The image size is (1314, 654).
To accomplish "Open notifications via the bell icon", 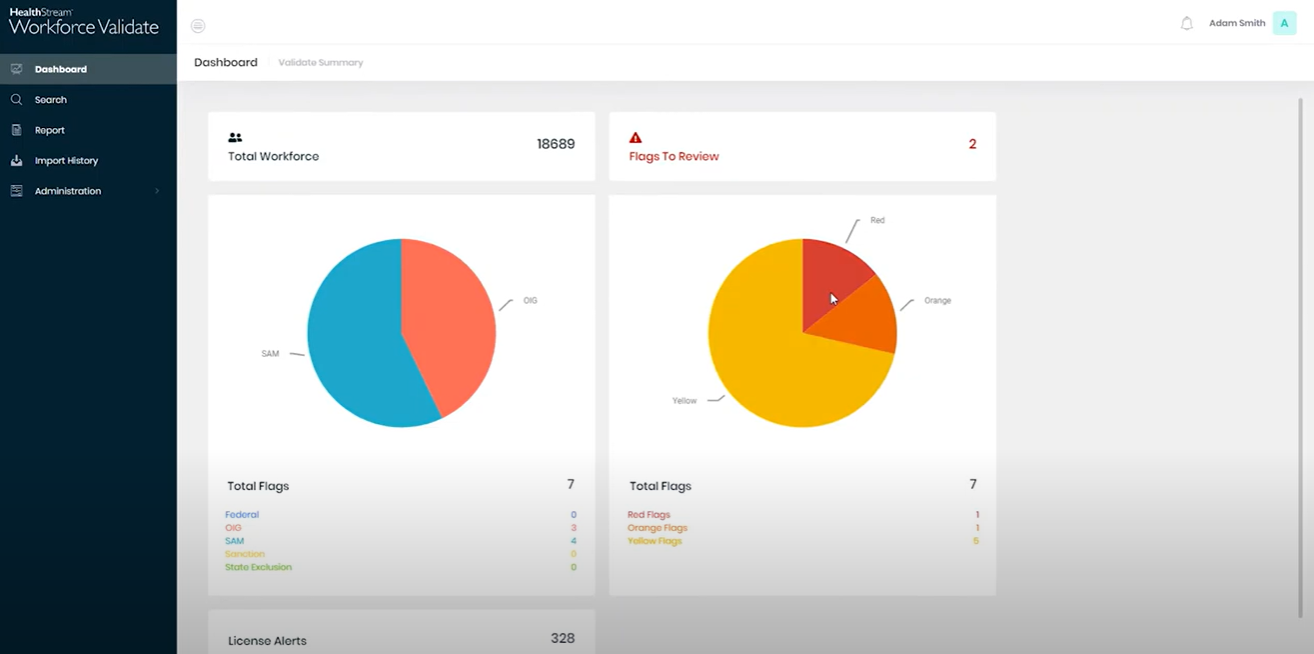I will [x=1187, y=22].
